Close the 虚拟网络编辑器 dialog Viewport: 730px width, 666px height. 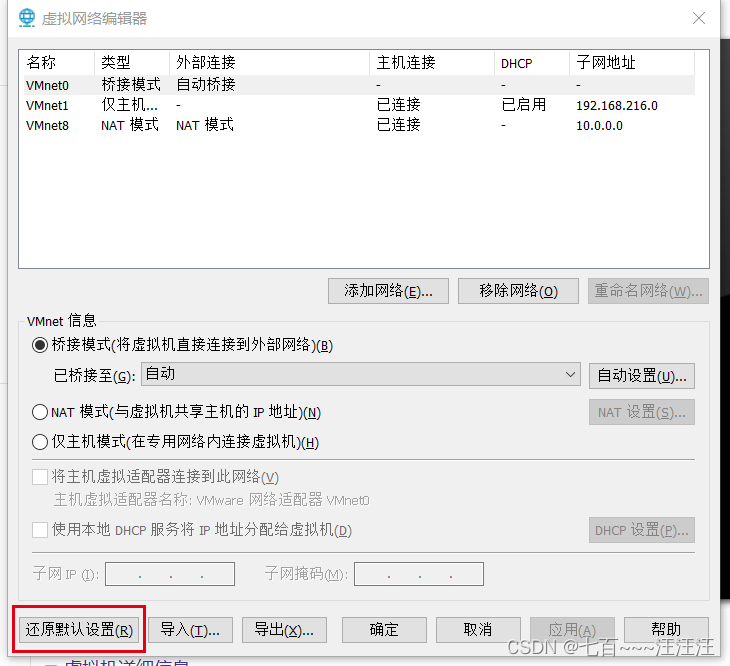[x=698, y=18]
